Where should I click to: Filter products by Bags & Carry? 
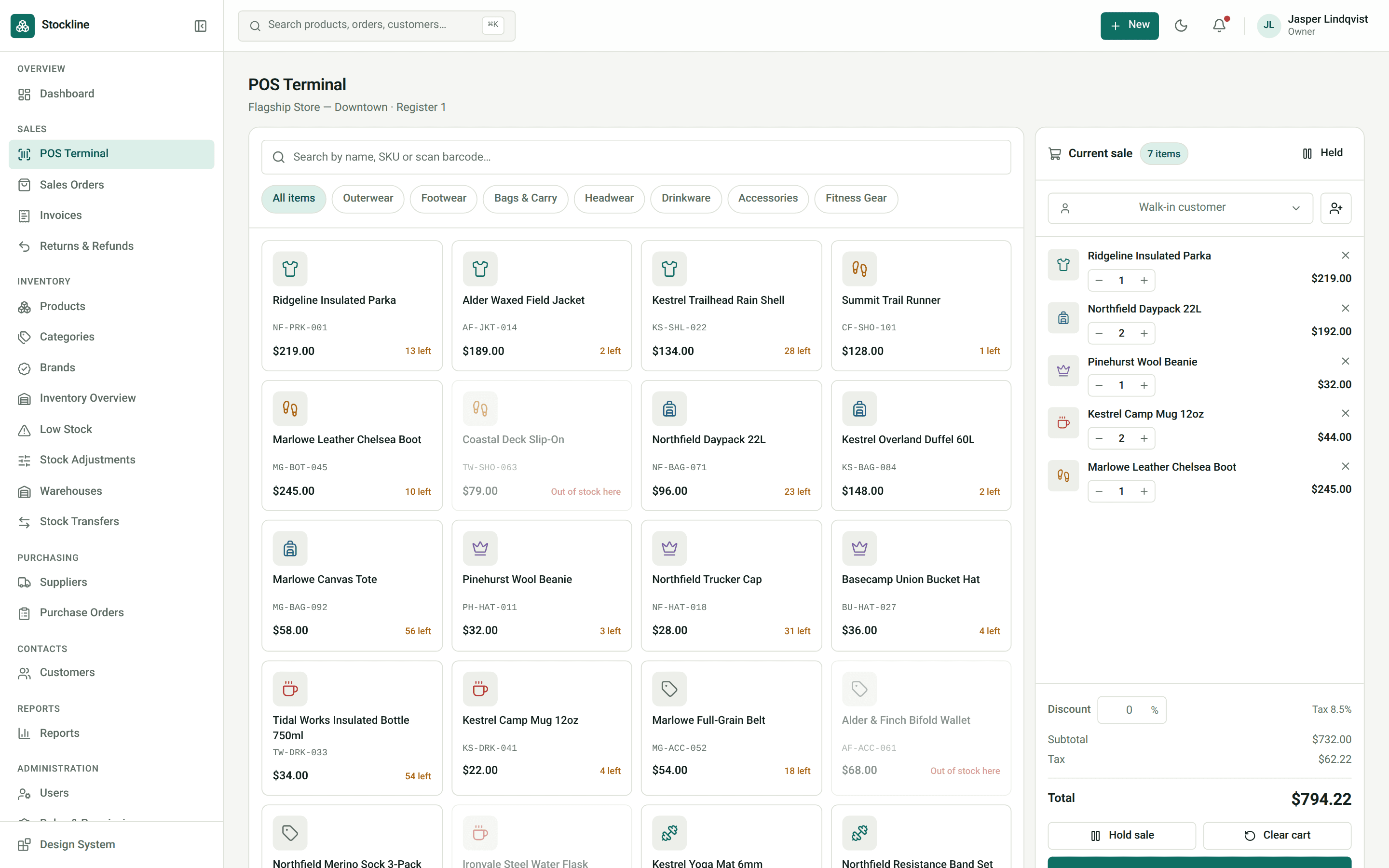(526, 199)
